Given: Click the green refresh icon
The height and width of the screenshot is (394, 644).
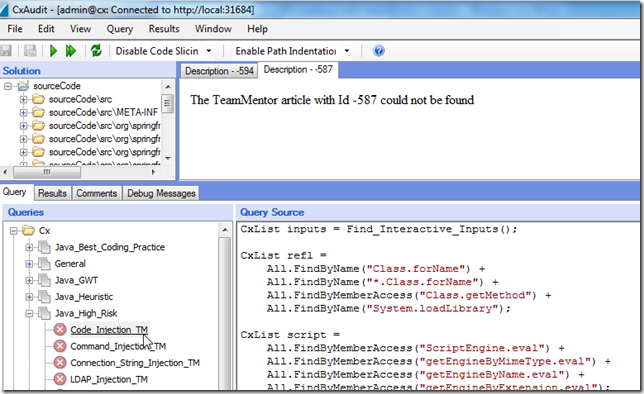Looking at the screenshot, I should coord(96,51).
